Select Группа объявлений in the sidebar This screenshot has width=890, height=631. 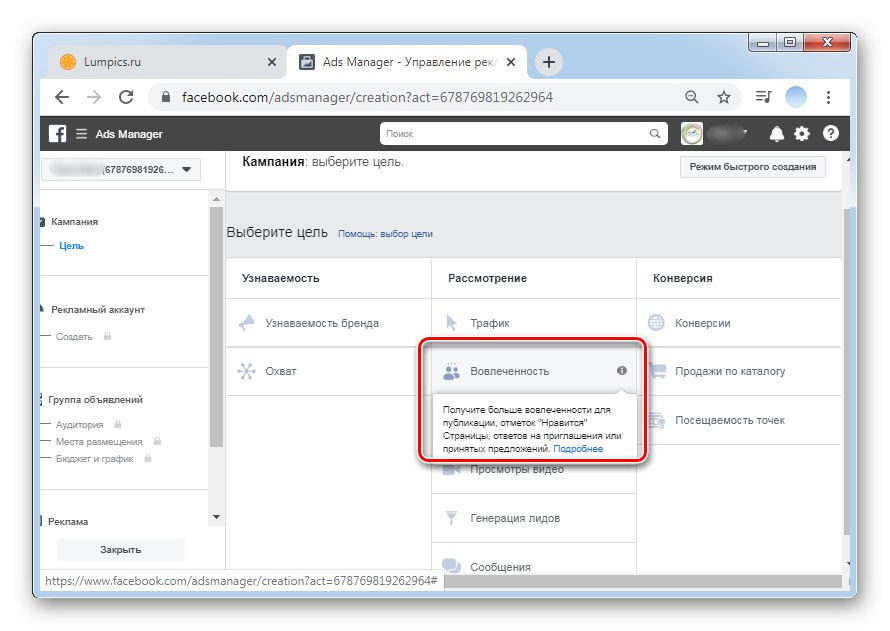[x=95, y=399]
